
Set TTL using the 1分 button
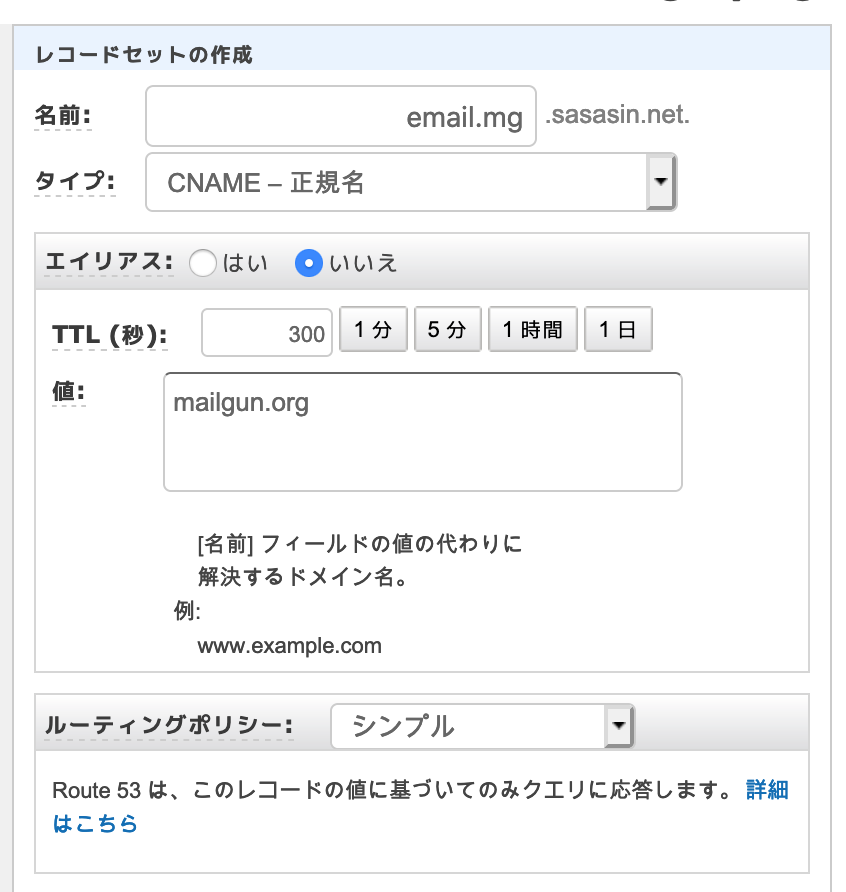coord(373,329)
